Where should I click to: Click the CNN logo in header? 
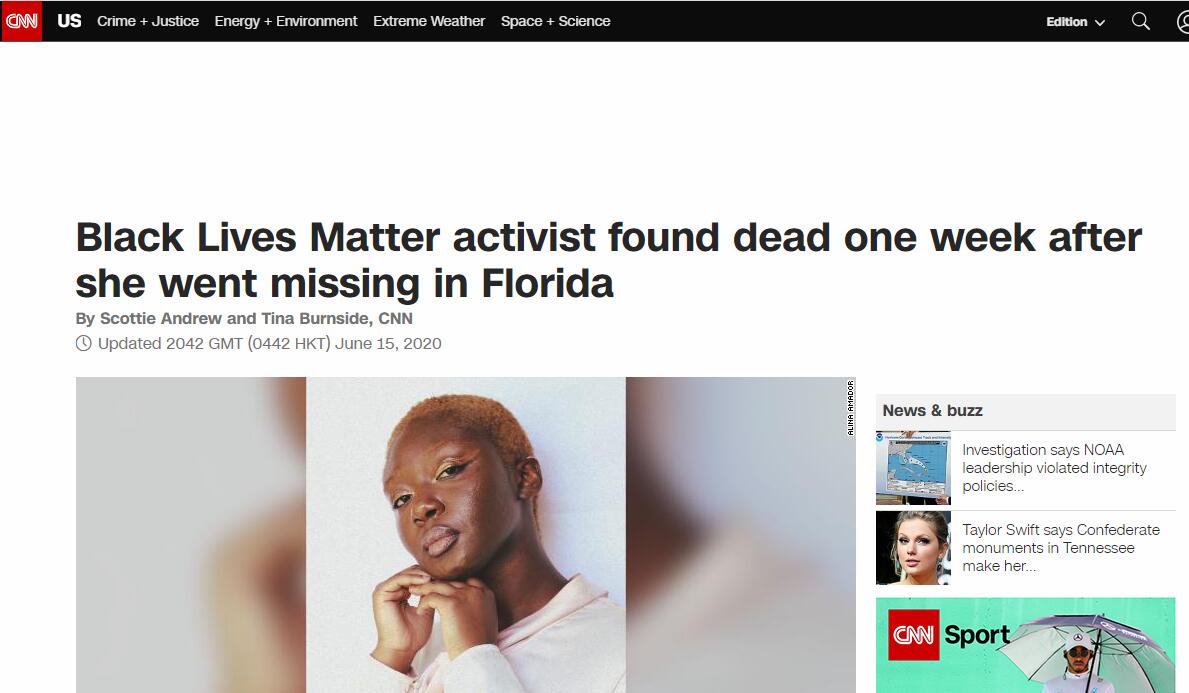pyautogui.click(x=21, y=21)
